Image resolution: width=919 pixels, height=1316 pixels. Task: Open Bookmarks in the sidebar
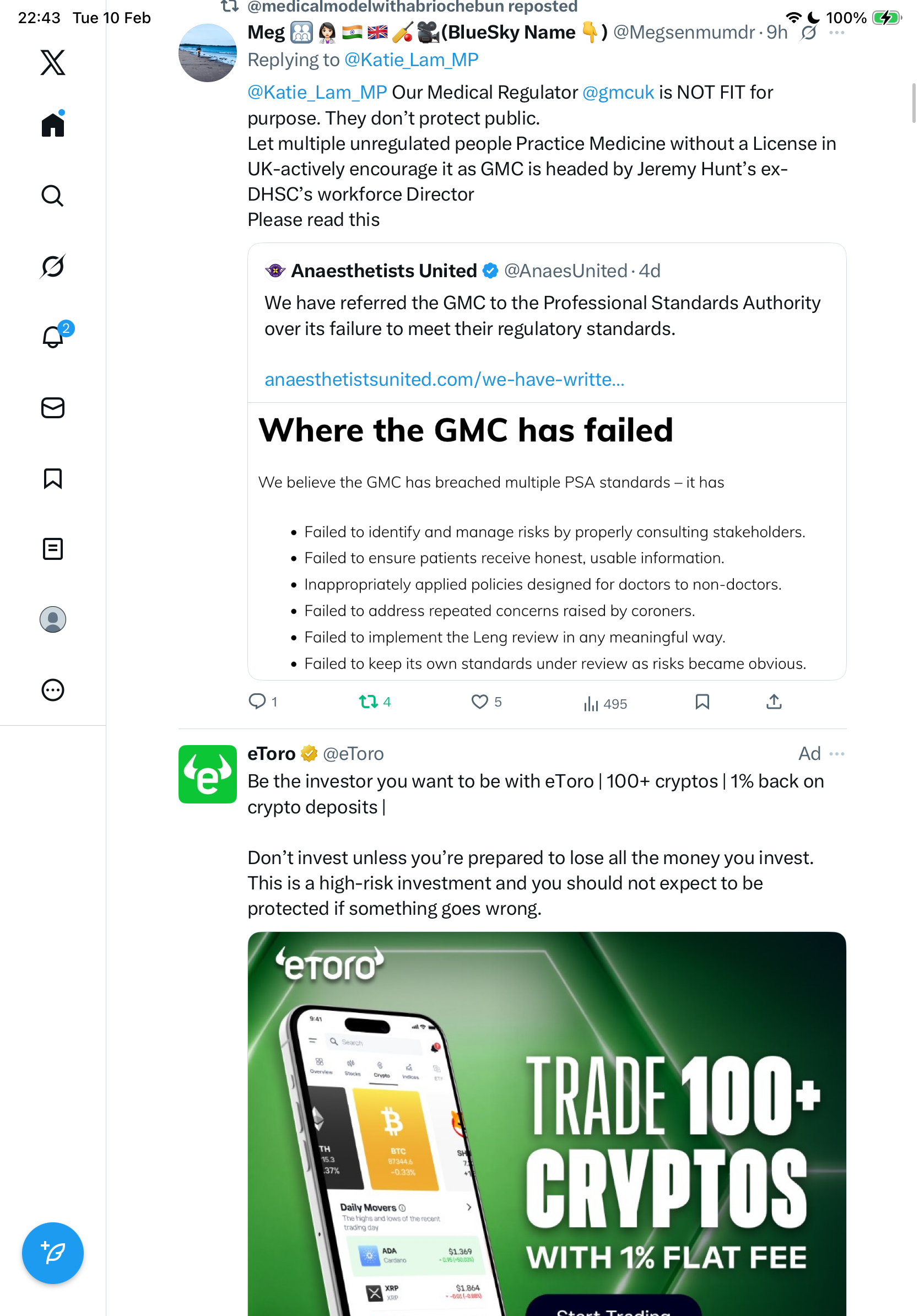coord(53,478)
